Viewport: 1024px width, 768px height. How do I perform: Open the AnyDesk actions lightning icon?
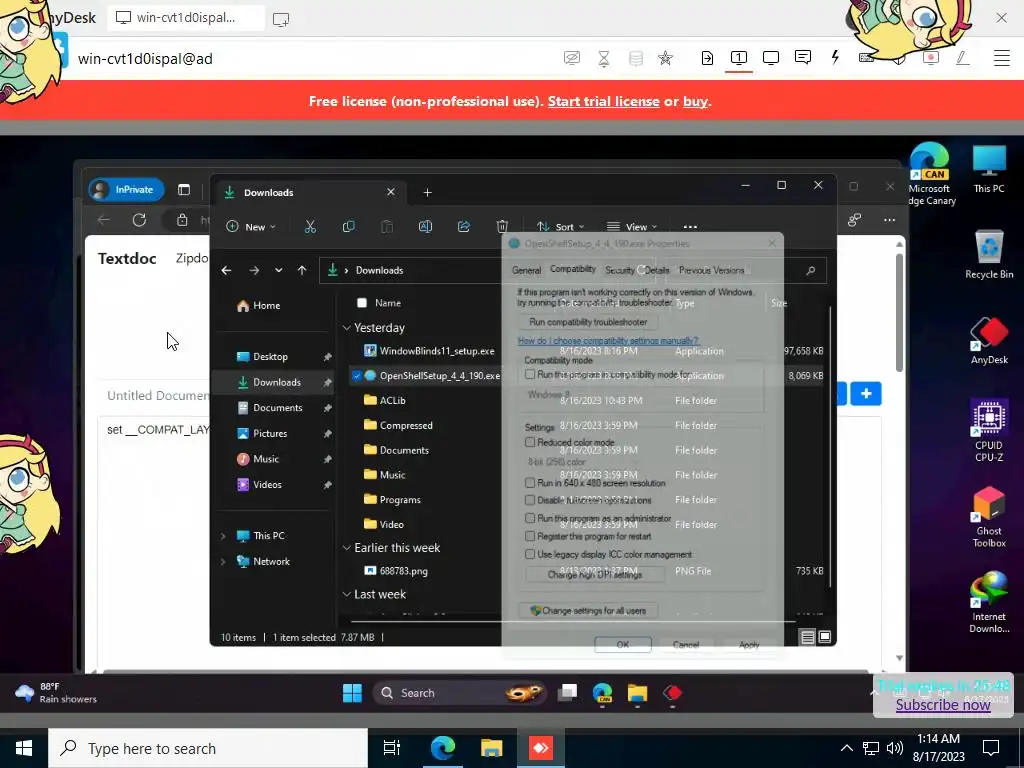(835, 57)
